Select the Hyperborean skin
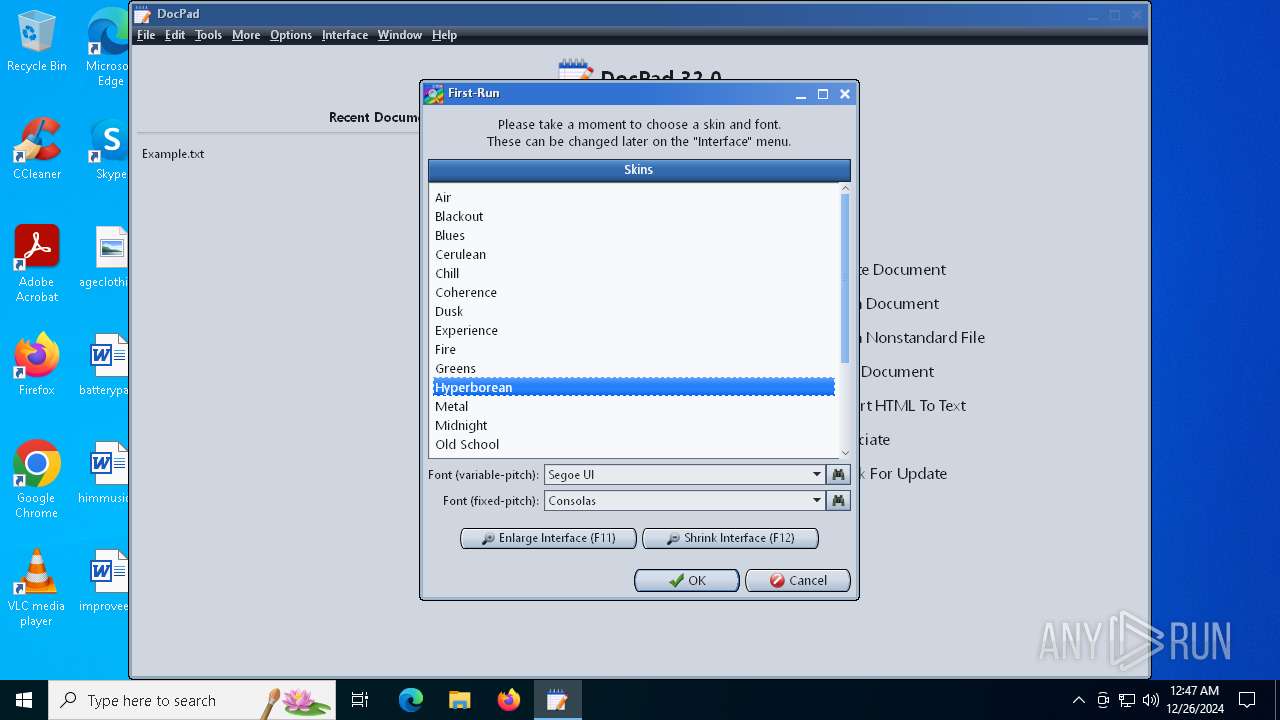Screen dimensions: 1280x720 point(634,387)
